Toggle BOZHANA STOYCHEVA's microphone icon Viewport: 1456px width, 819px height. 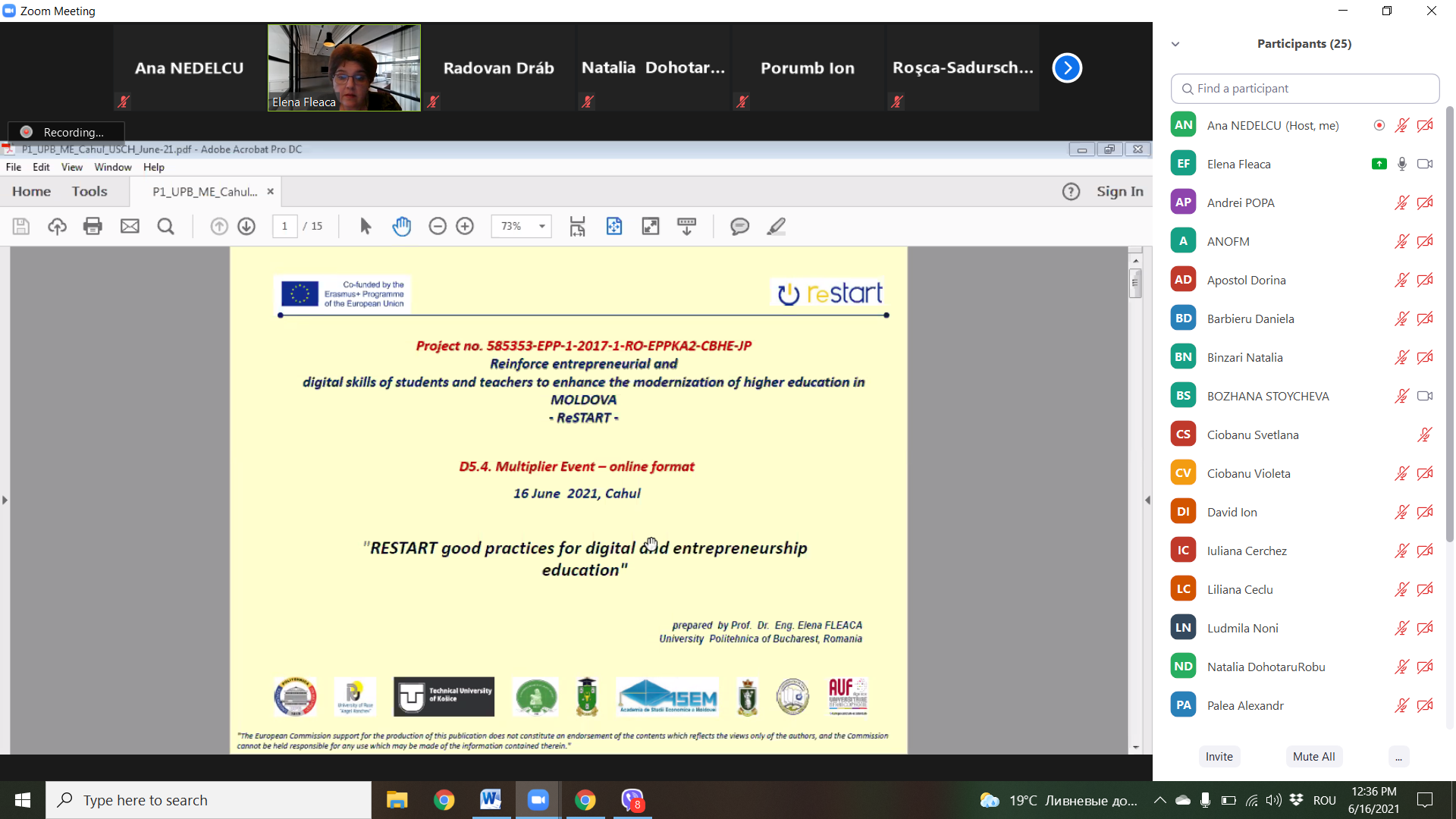1402,396
